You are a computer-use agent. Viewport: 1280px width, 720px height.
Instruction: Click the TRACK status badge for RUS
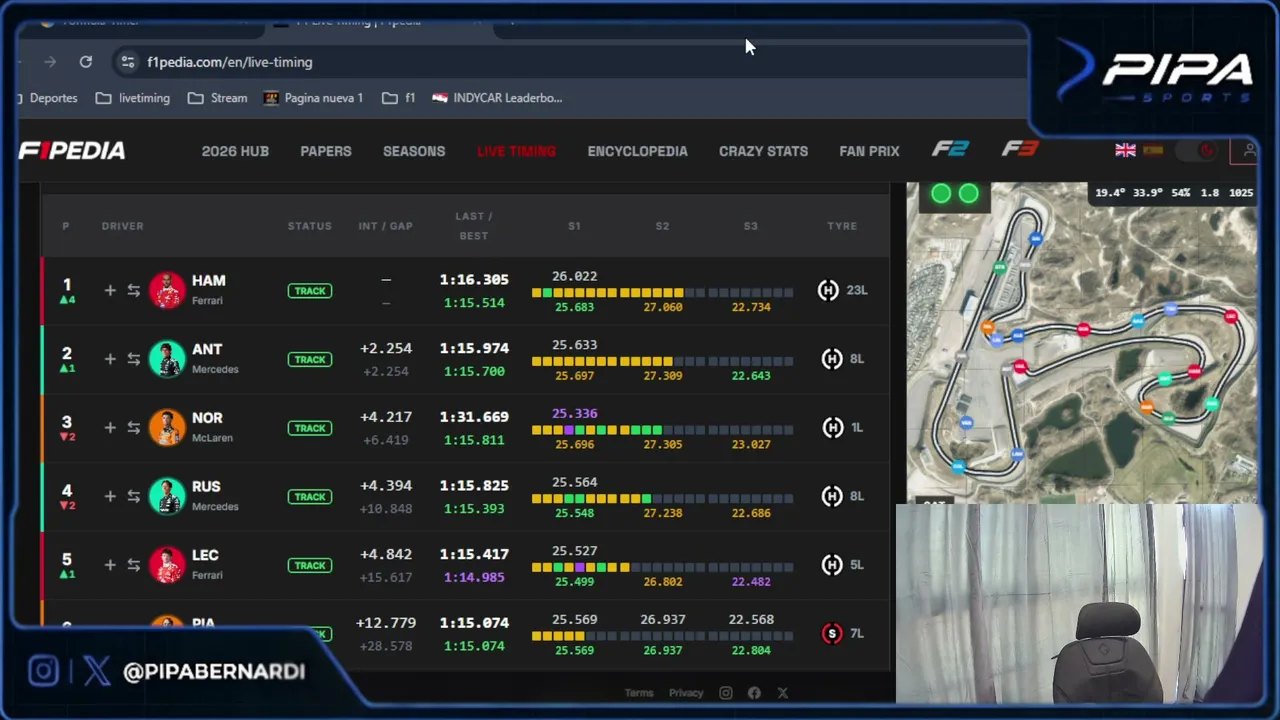pos(310,497)
